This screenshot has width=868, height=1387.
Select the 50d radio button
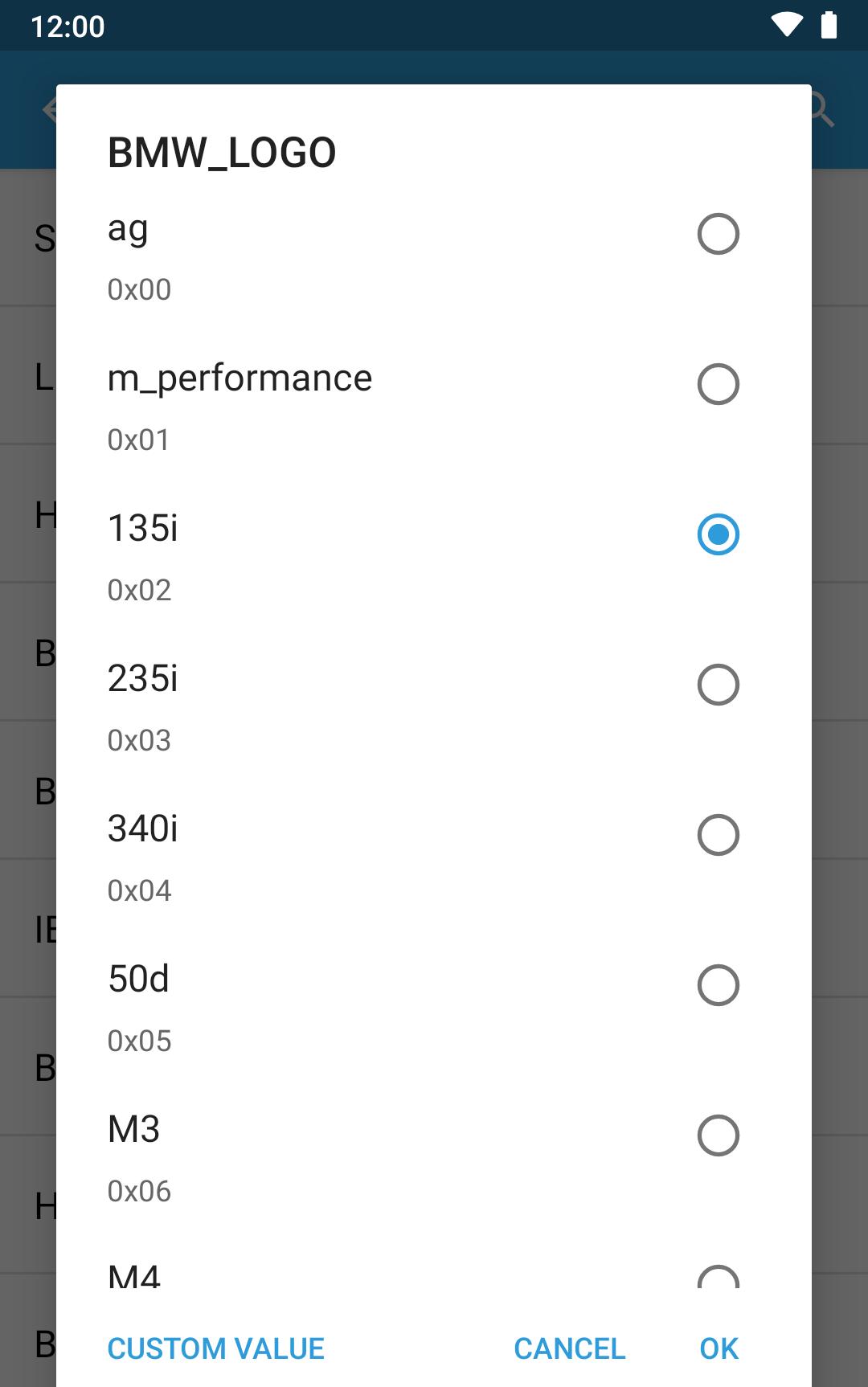point(718,985)
